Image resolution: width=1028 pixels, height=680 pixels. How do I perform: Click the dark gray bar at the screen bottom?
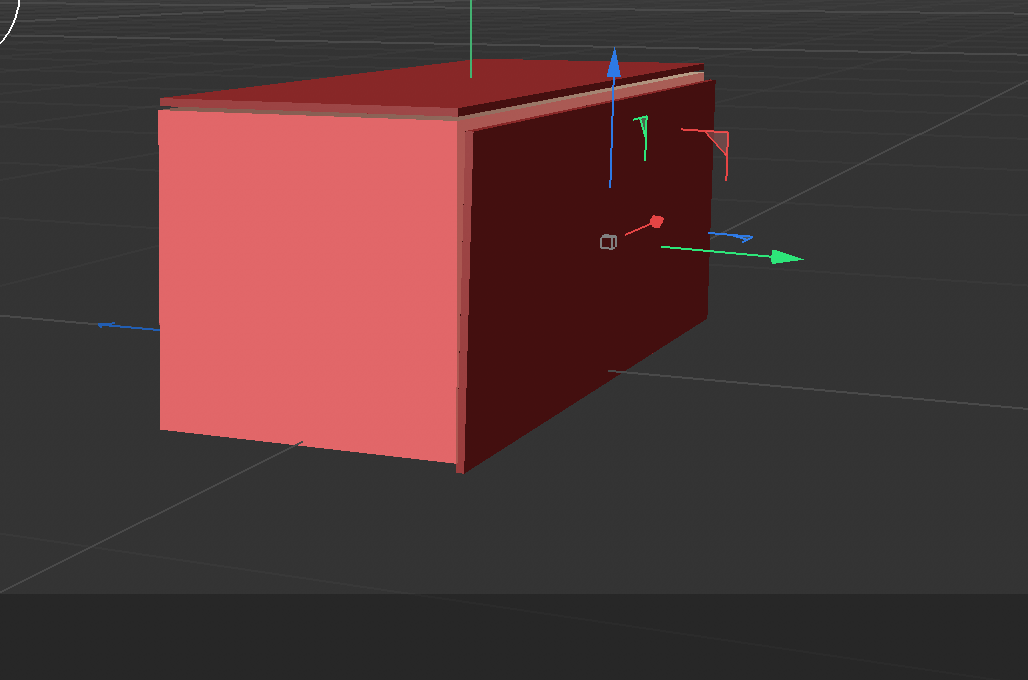tap(514, 640)
